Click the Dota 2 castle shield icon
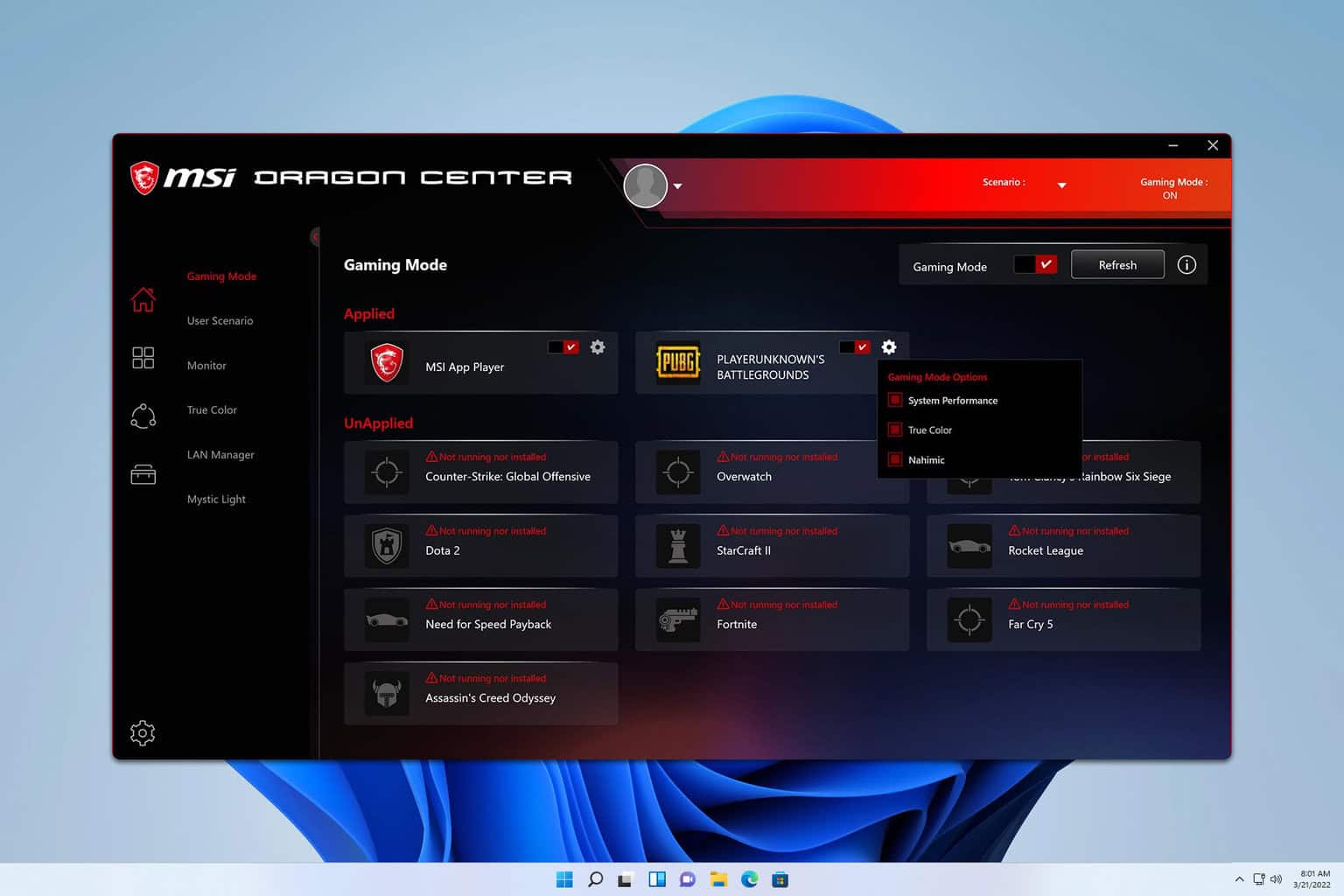1344x896 pixels. pyautogui.click(x=387, y=546)
